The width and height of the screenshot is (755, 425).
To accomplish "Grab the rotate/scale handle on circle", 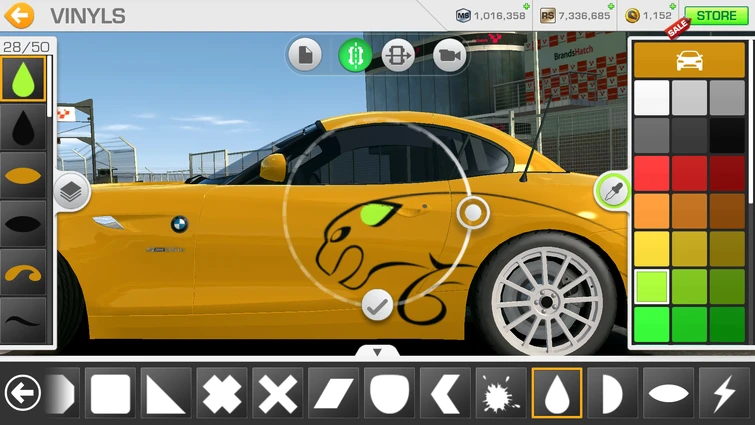I will click(x=473, y=212).
